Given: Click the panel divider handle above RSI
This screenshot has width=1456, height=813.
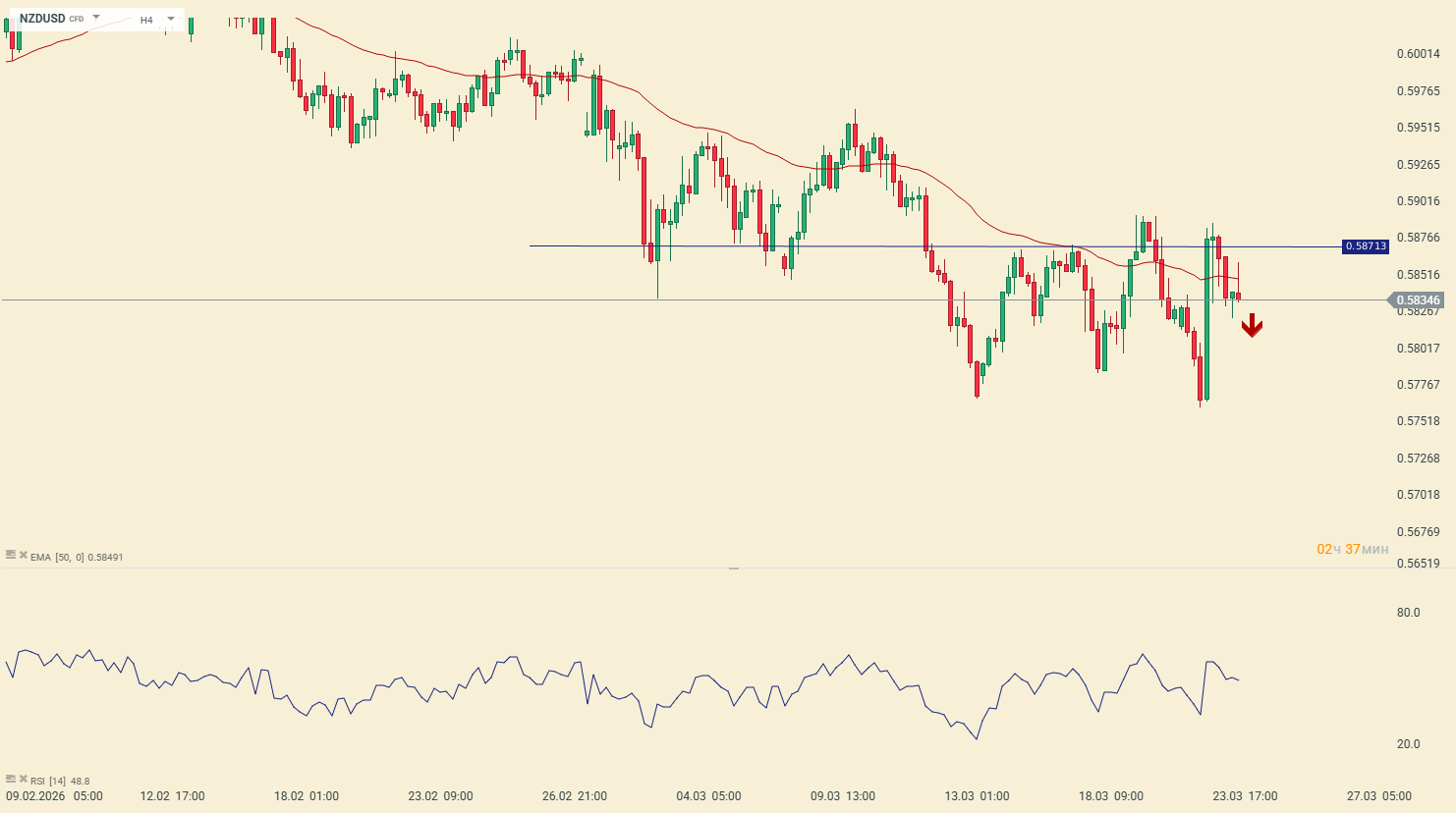Looking at the screenshot, I should 733,569.
